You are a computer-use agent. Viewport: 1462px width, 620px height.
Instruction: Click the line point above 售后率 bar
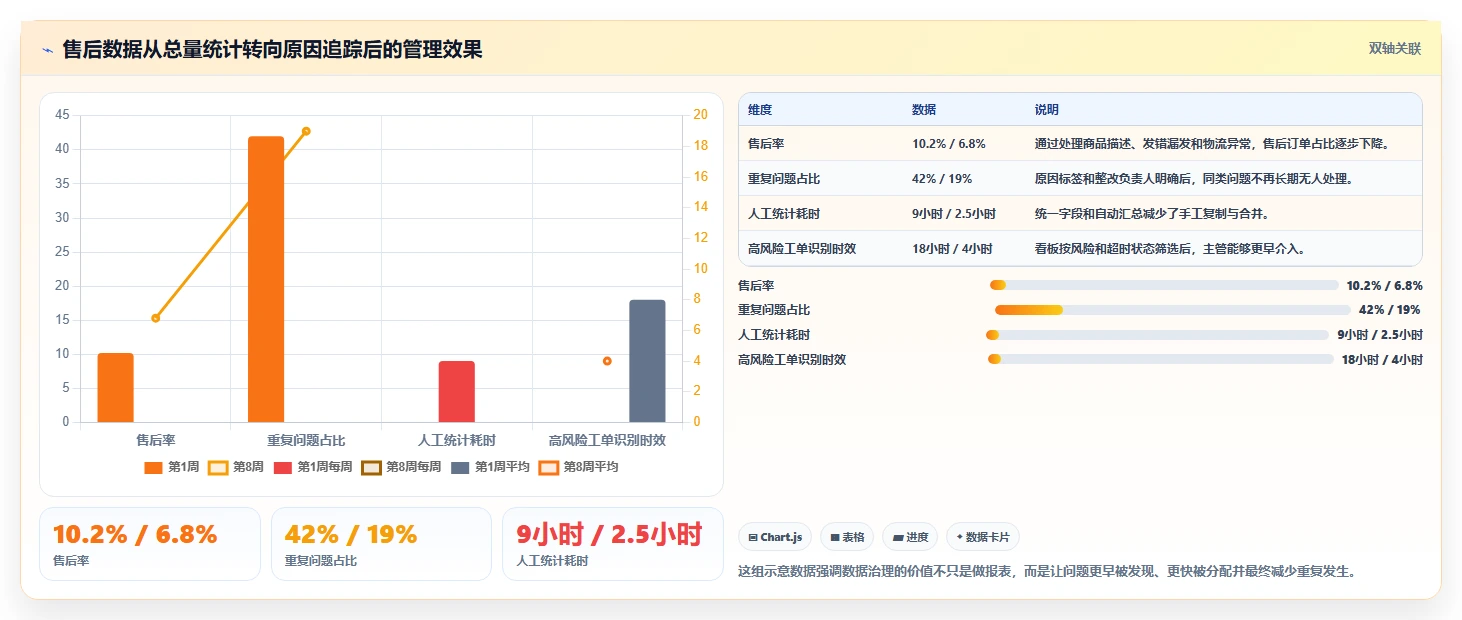155,318
